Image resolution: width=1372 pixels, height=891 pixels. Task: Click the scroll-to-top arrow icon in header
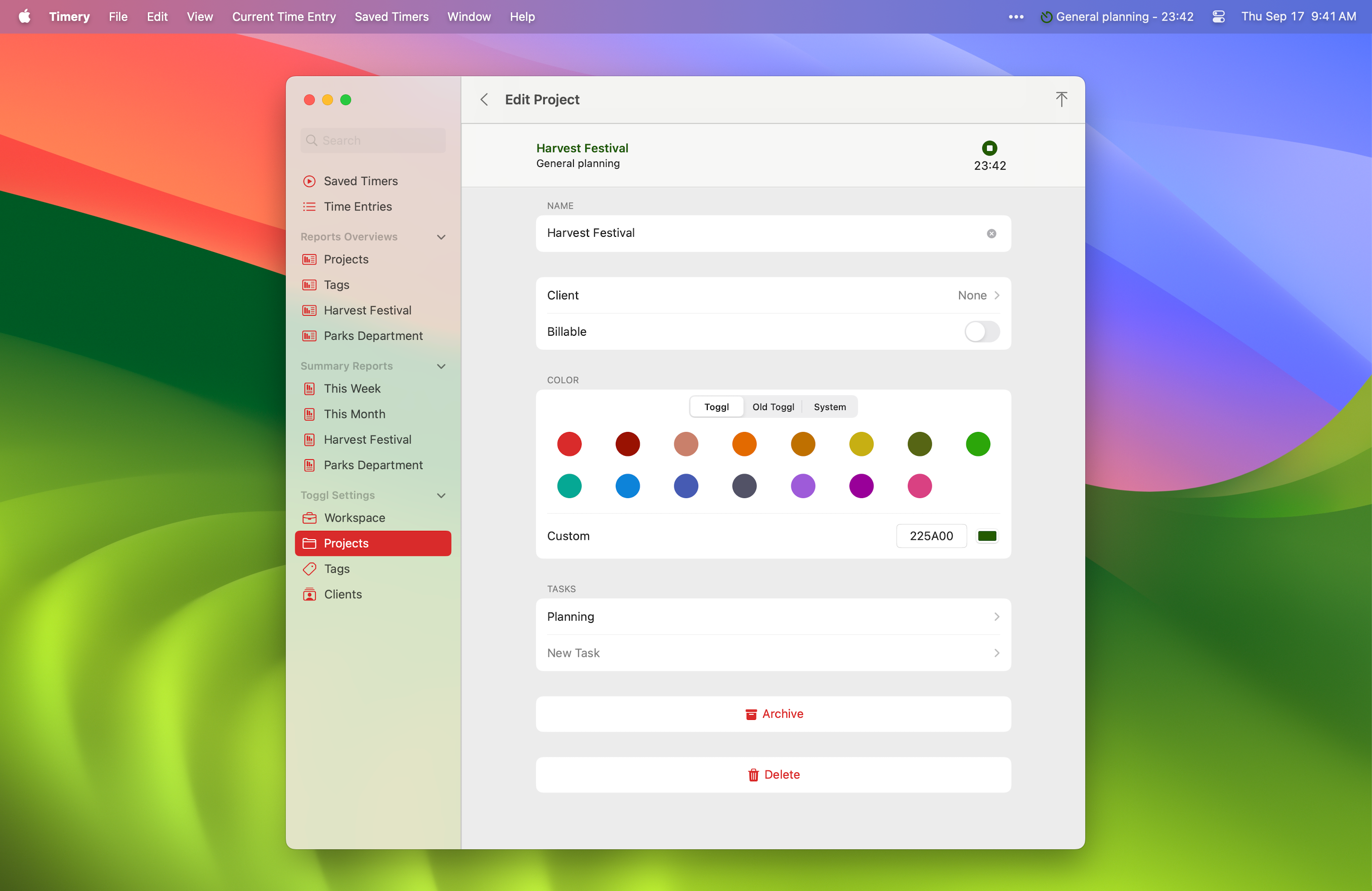coord(1061,99)
